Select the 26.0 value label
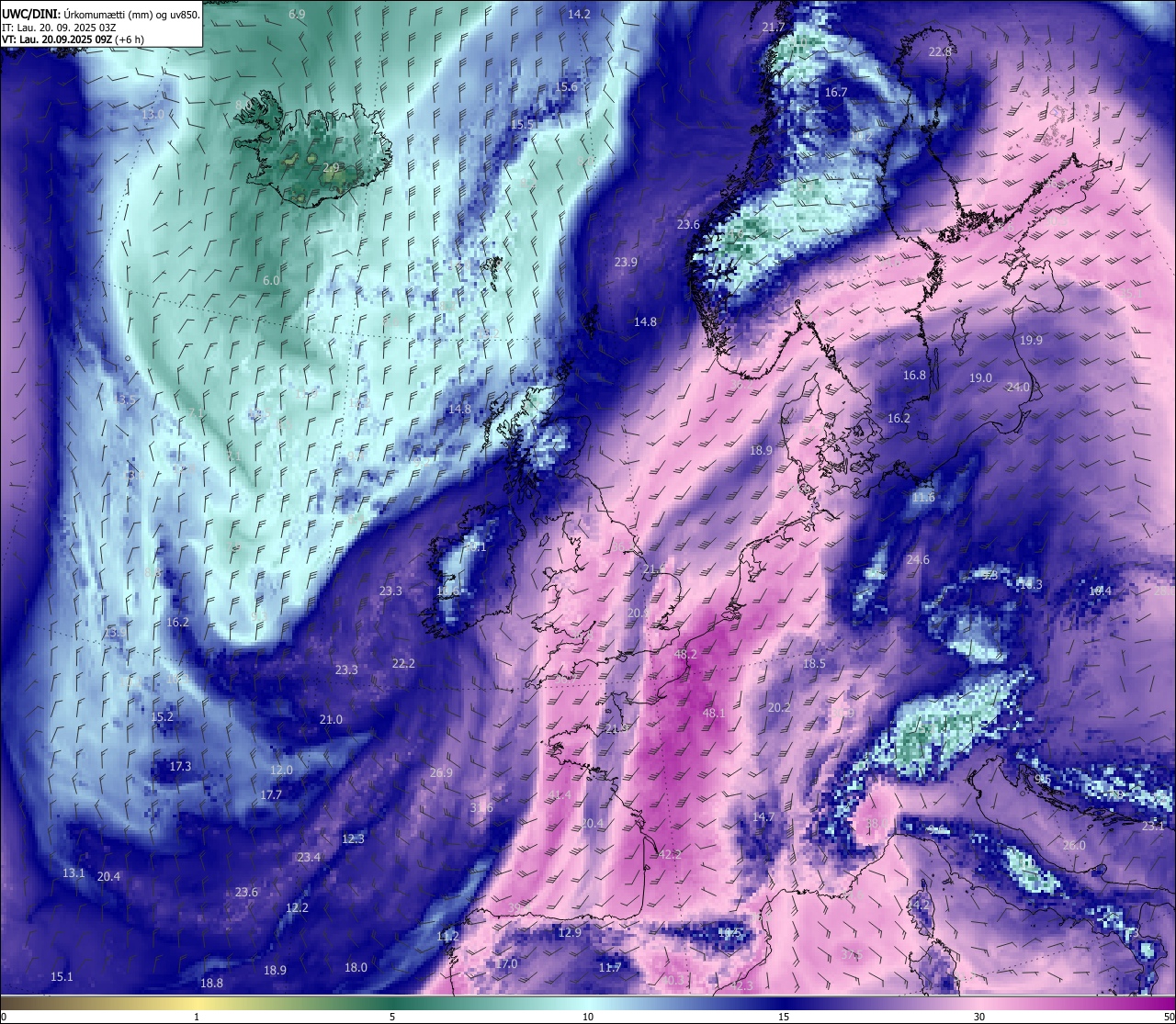 pos(1074,845)
